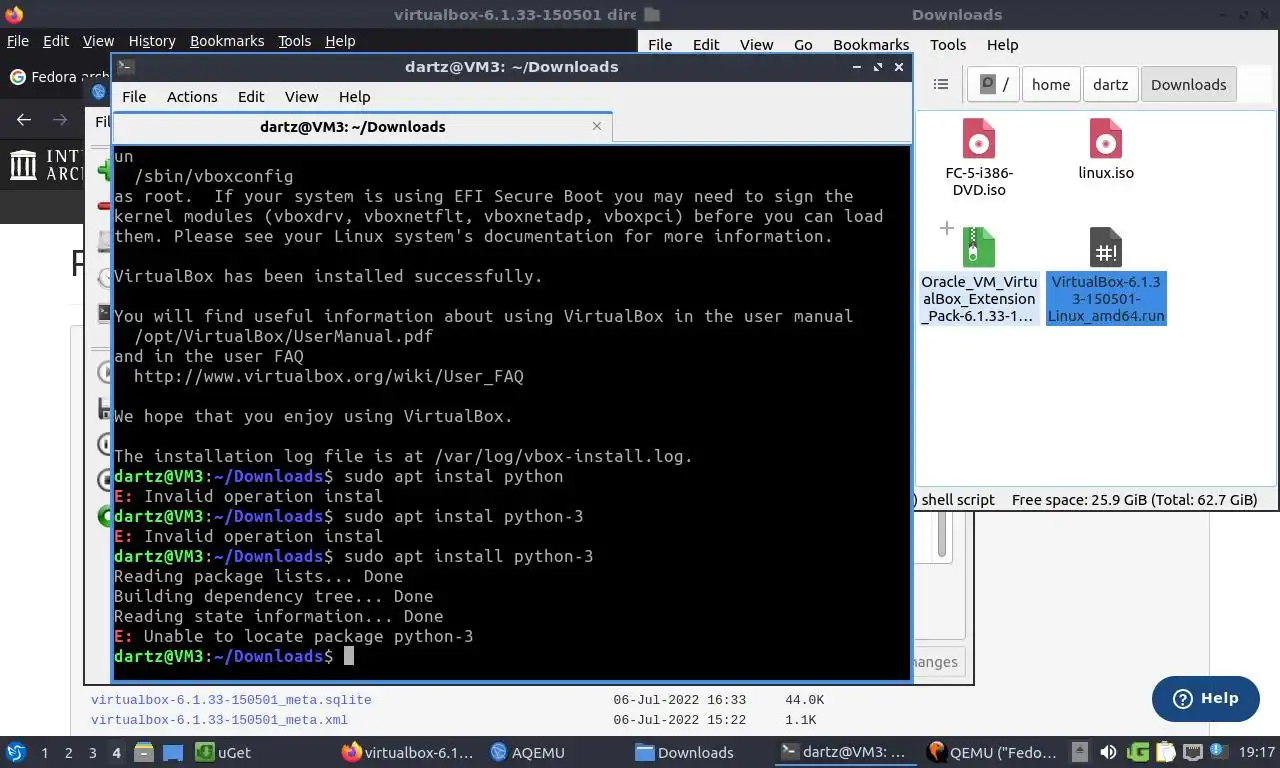Click the terminal icon in the QTerminal title bar
The image size is (1280, 768).
(x=126, y=67)
